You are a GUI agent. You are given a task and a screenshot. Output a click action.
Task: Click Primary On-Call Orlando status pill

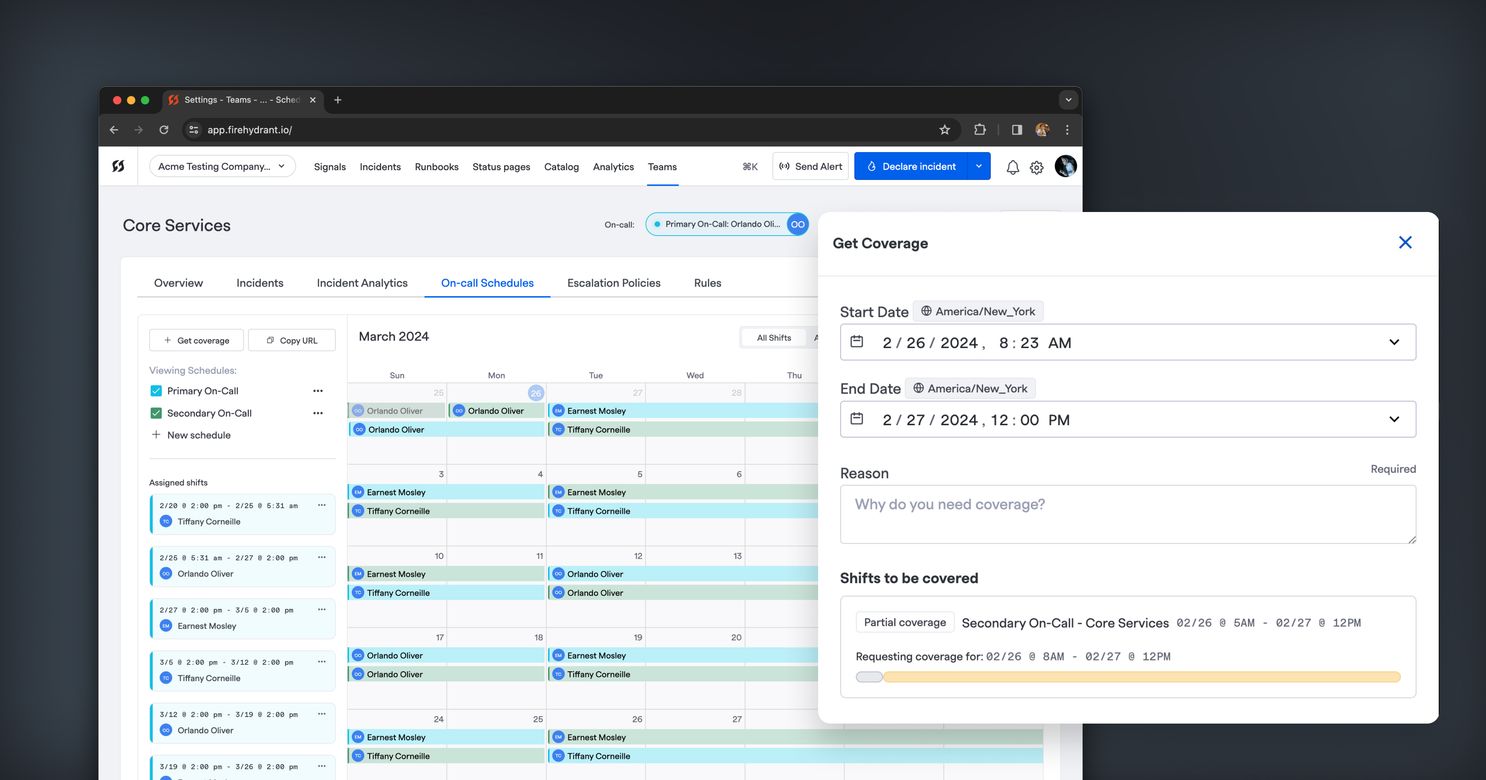tap(727, 224)
